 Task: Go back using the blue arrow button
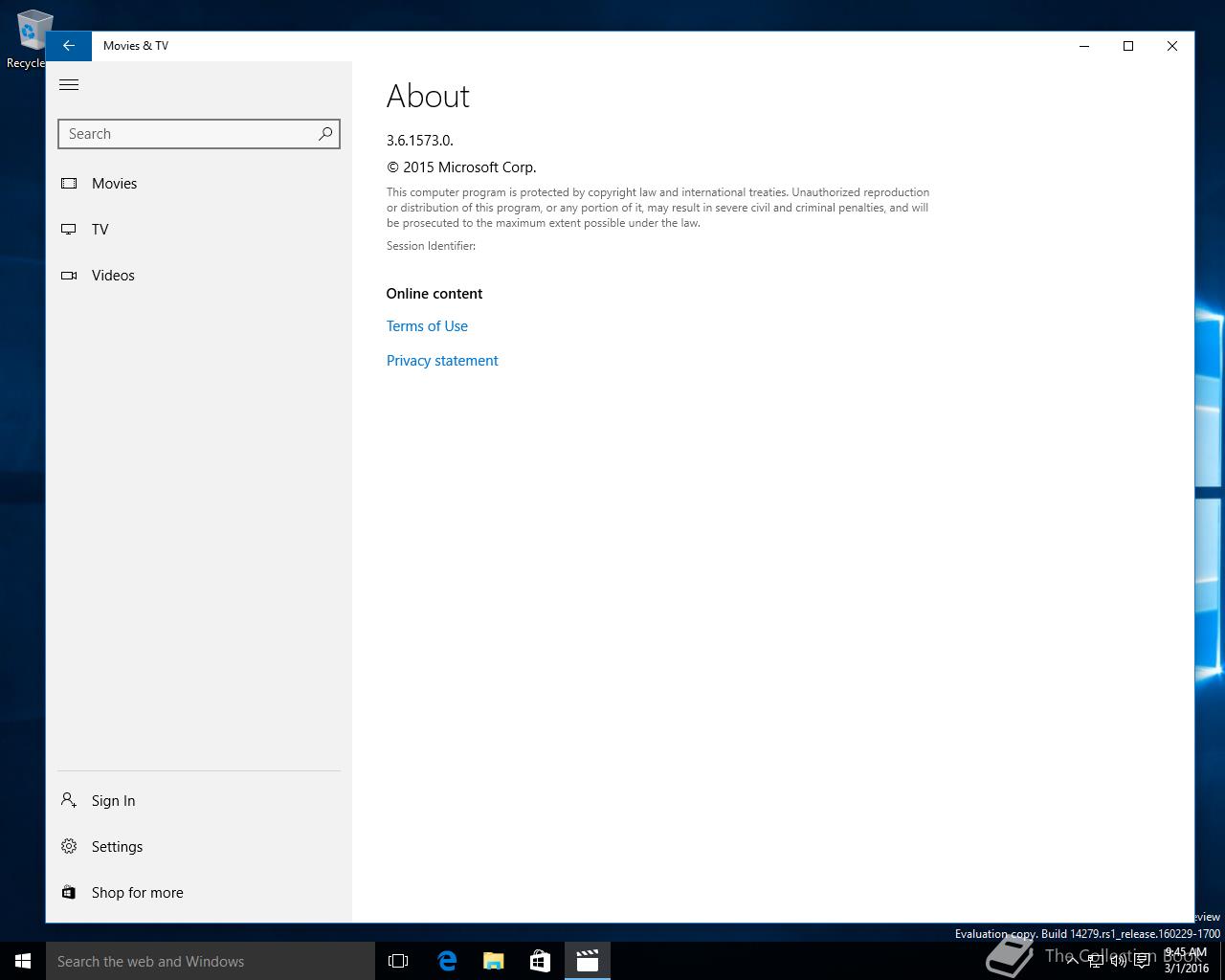pos(69,46)
